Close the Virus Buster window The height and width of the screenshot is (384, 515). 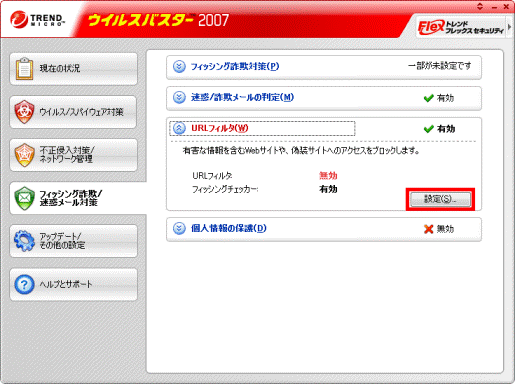pyautogui.click(x=506, y=6)
